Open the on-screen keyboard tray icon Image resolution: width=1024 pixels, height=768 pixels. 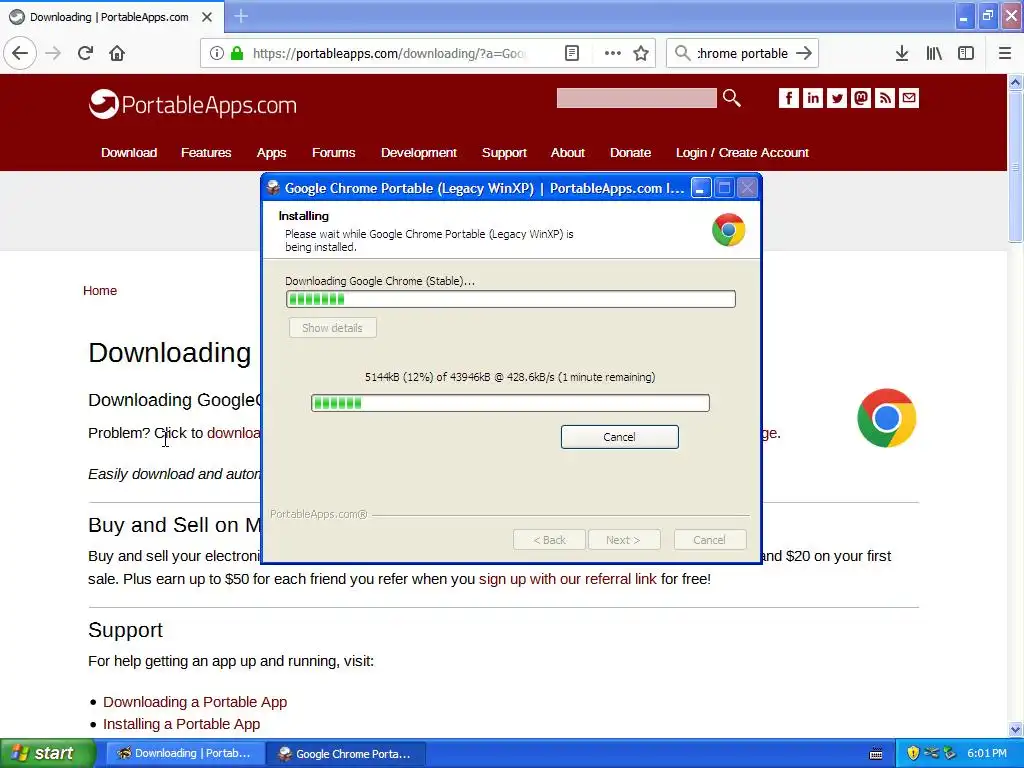tap(876, 754)
